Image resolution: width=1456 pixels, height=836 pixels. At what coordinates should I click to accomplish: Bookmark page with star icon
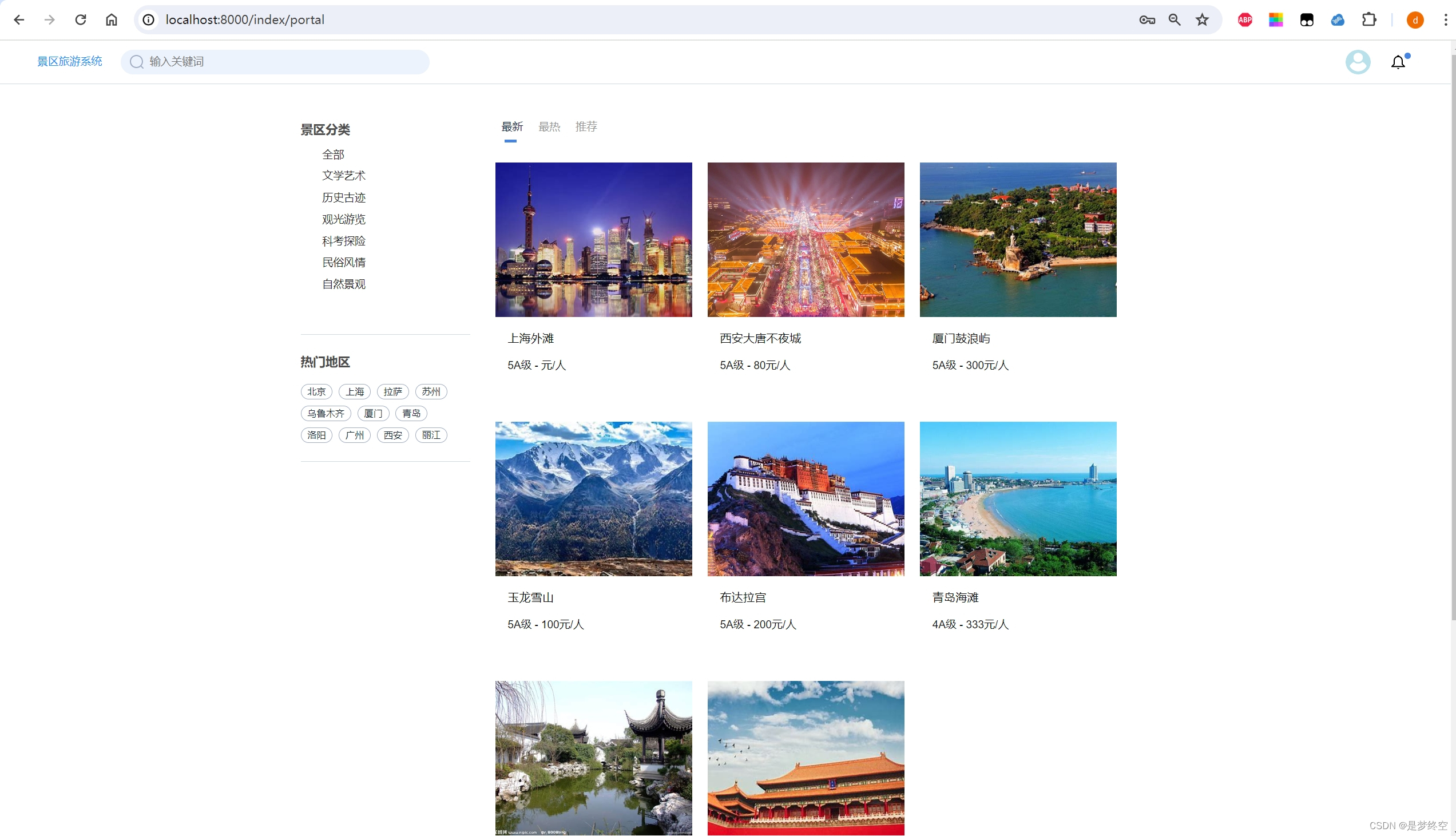(1202, 19)
